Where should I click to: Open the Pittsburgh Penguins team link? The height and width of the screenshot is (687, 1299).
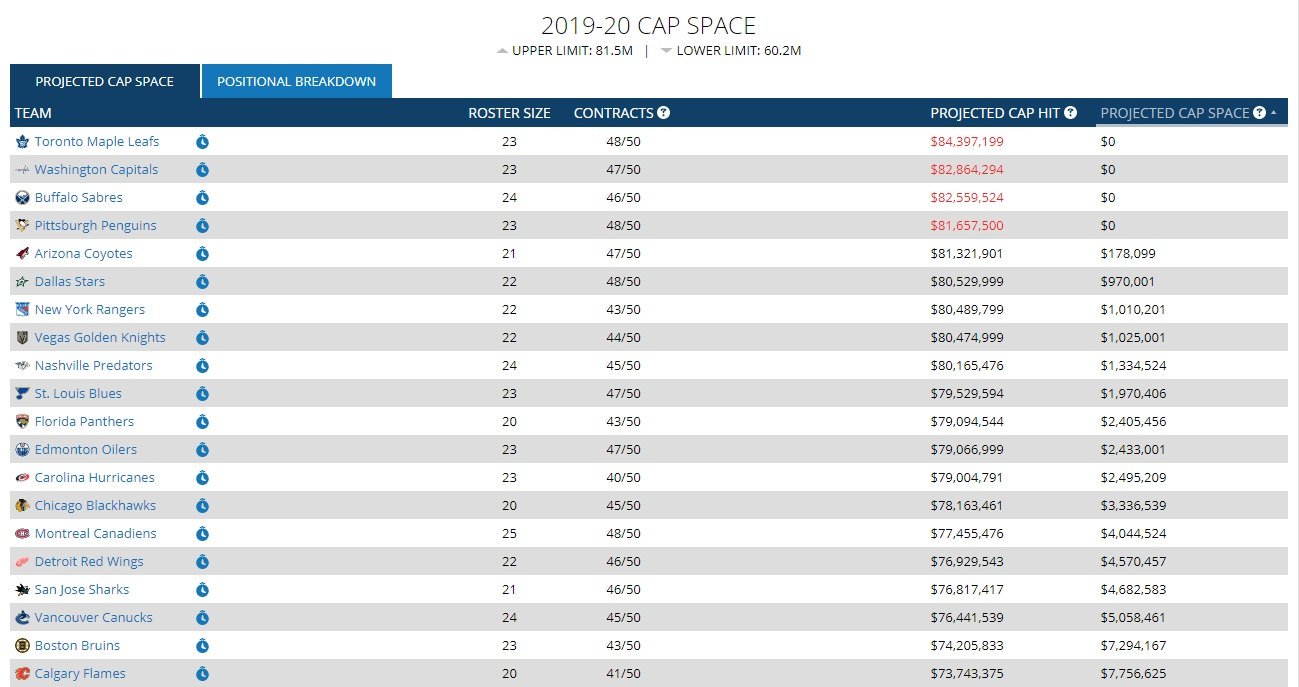(96, 226)
